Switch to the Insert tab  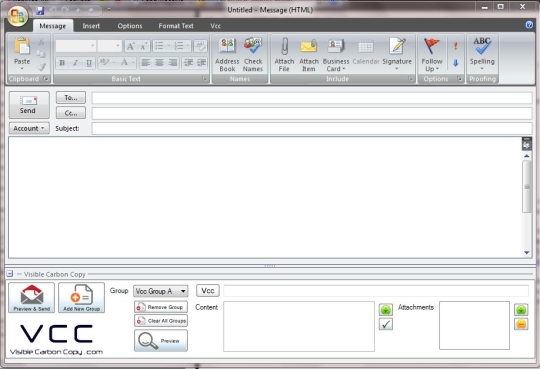pyautogui.click(x=91, y=26)
